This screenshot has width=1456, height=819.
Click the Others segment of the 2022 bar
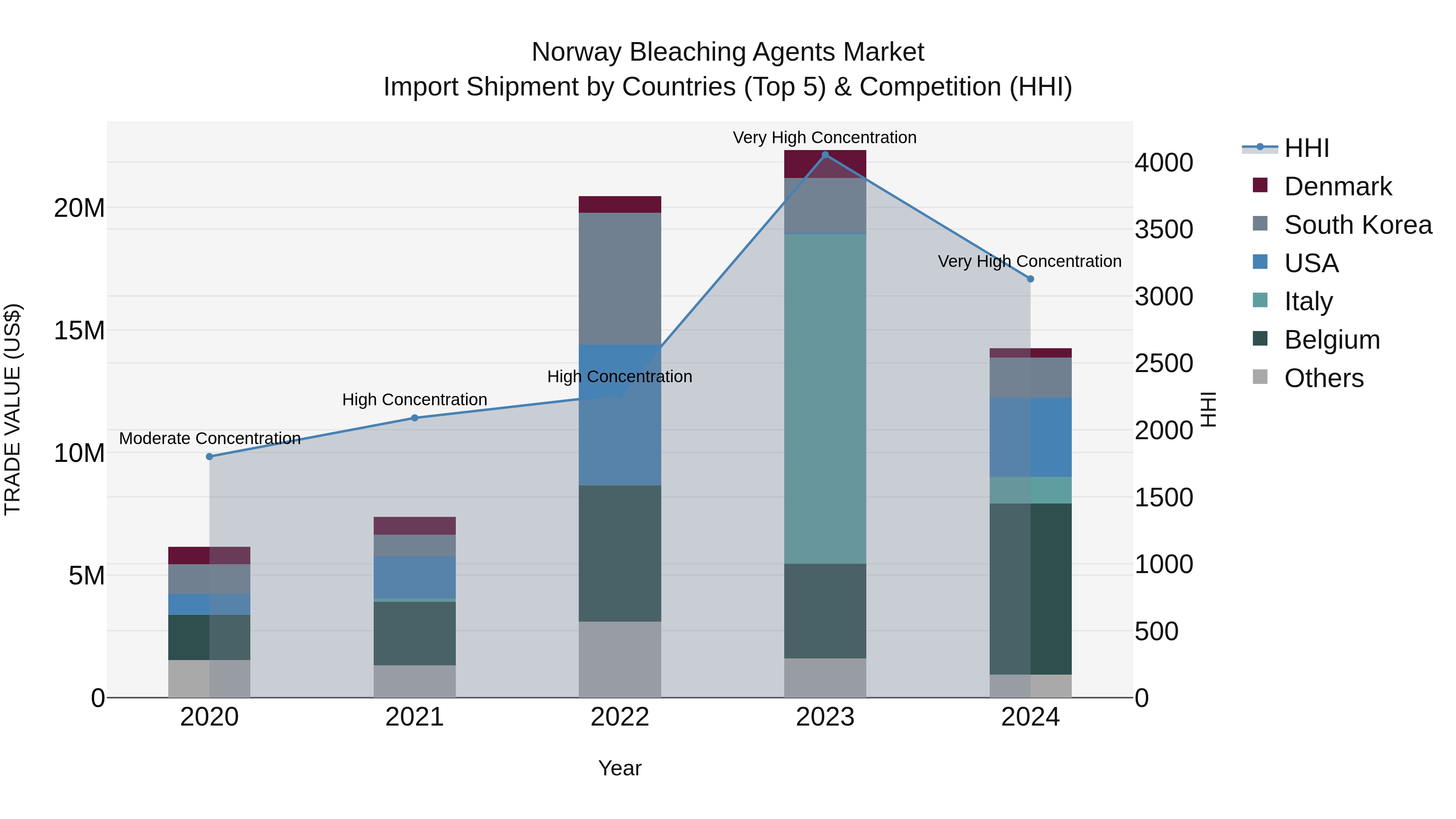[620, 660]
